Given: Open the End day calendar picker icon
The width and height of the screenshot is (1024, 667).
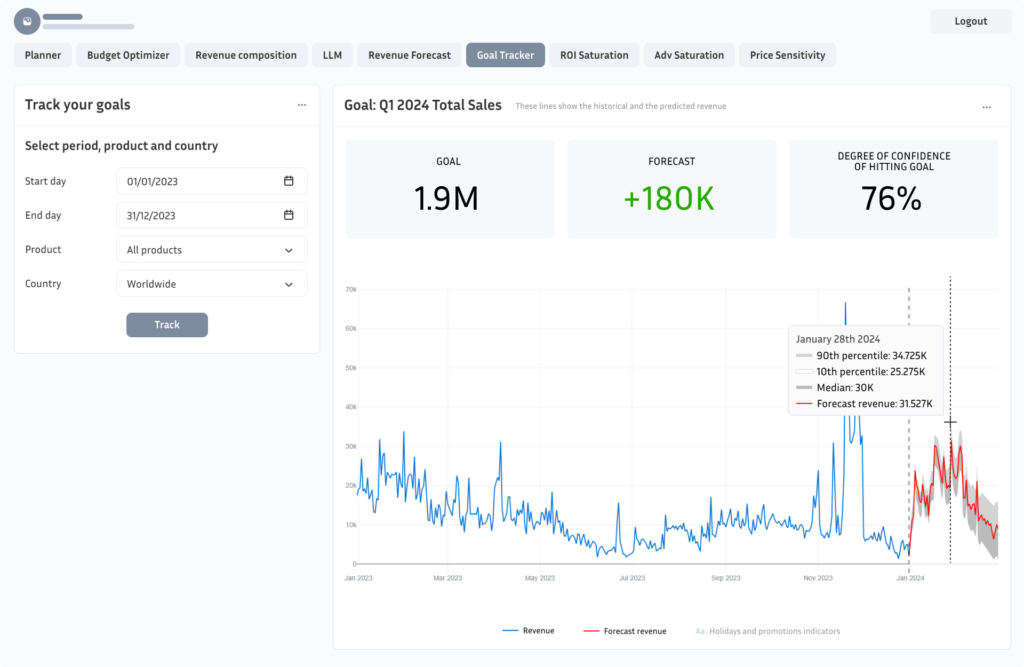Looking at the screenshot, I should (x=289, y=215).
